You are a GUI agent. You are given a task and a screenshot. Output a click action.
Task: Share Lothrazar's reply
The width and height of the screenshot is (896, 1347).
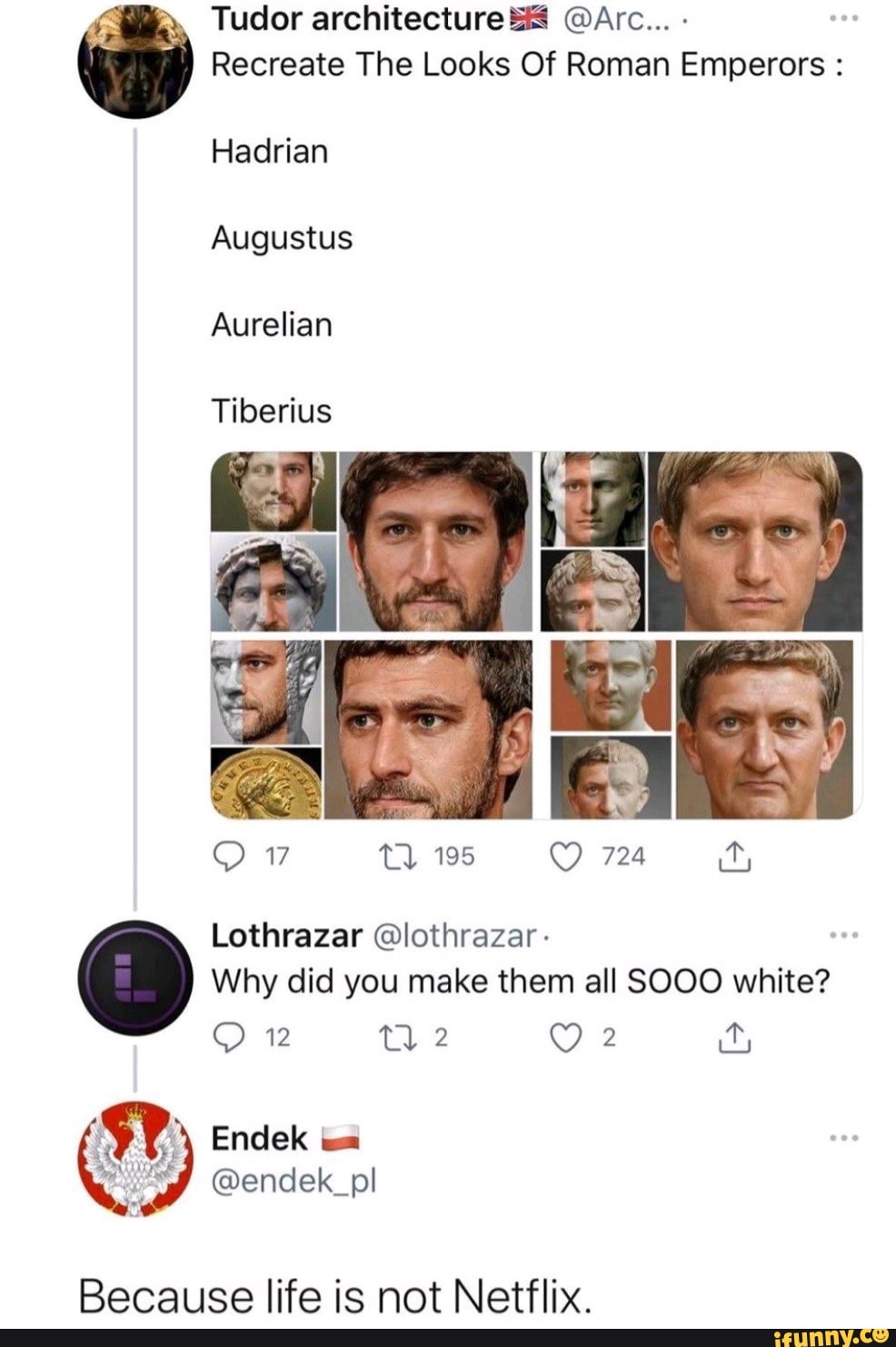click(735, 1037)
